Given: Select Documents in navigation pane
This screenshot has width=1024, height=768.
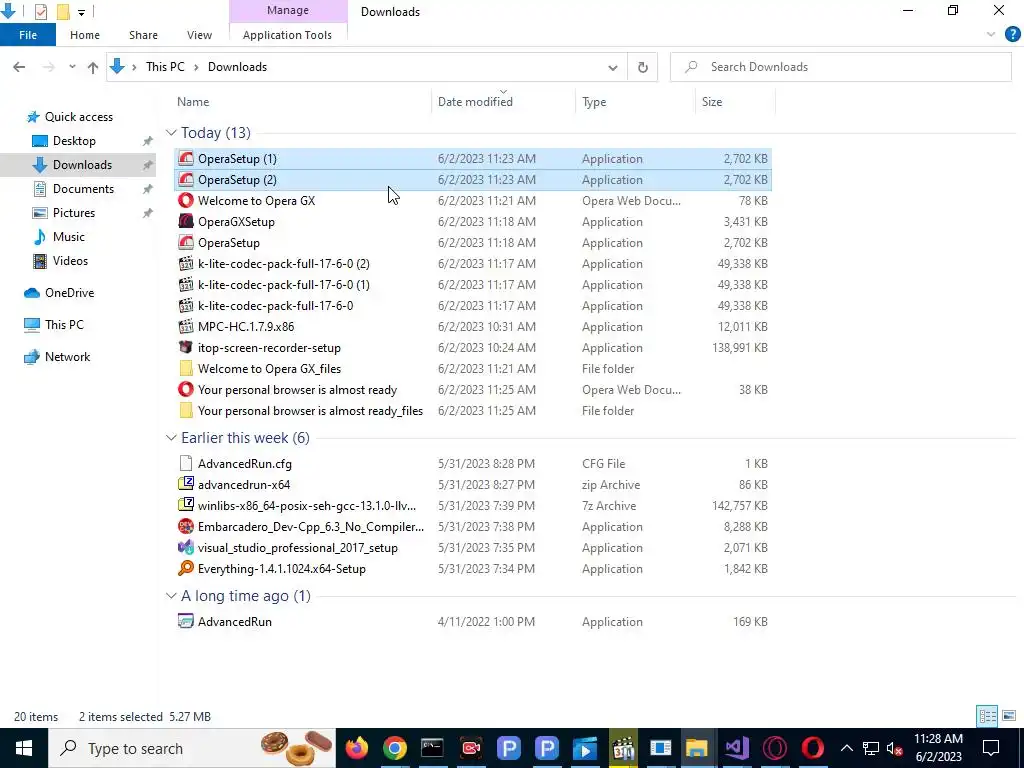Looking at the screenshot, I should pyautogui.click(x=83, y=189).
